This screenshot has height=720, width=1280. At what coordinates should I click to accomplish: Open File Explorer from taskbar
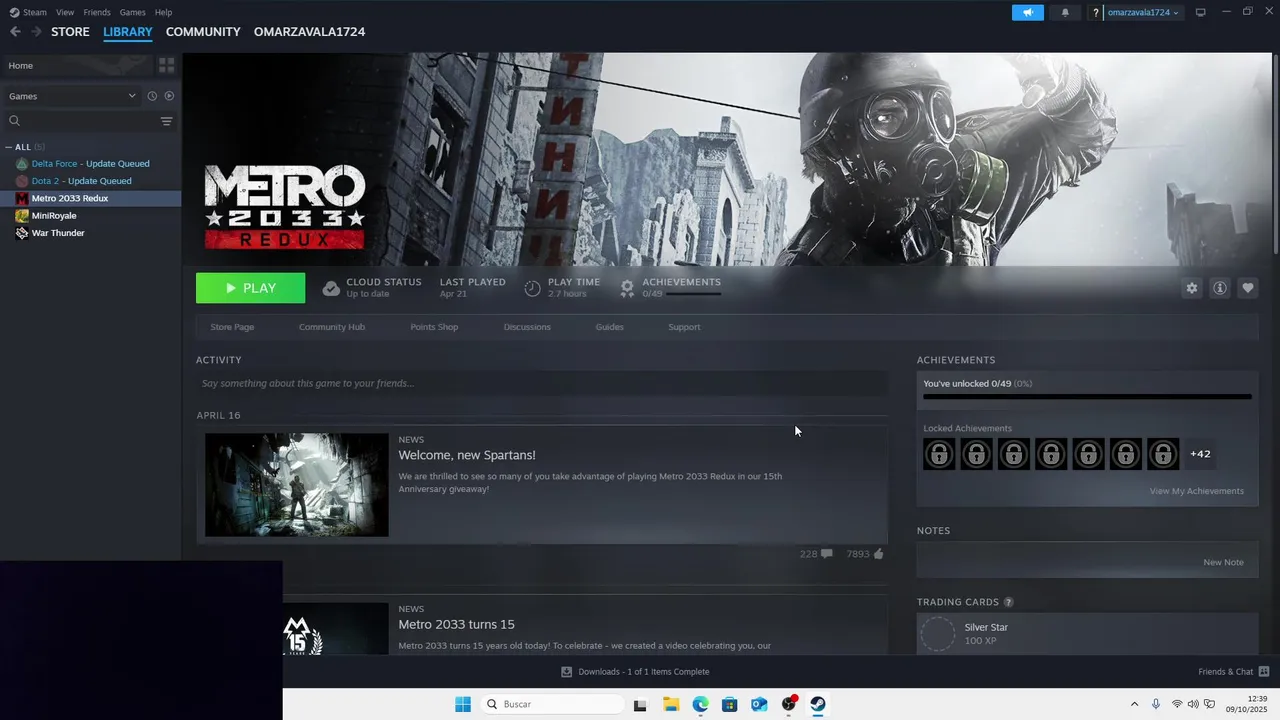[x=671, y=704]
